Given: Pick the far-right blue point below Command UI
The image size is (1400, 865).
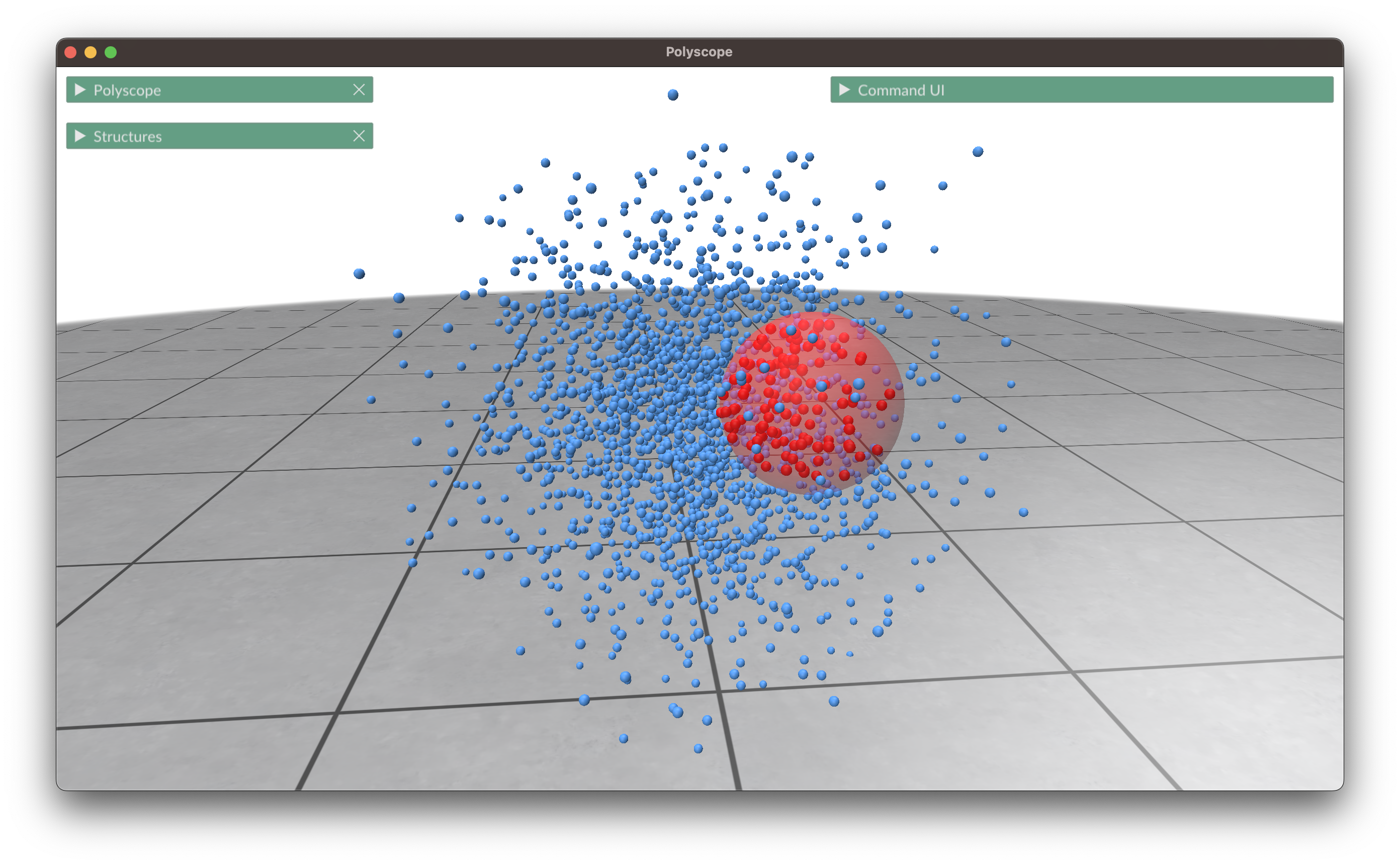Looking at the screenshot, I should coord(978,151).
